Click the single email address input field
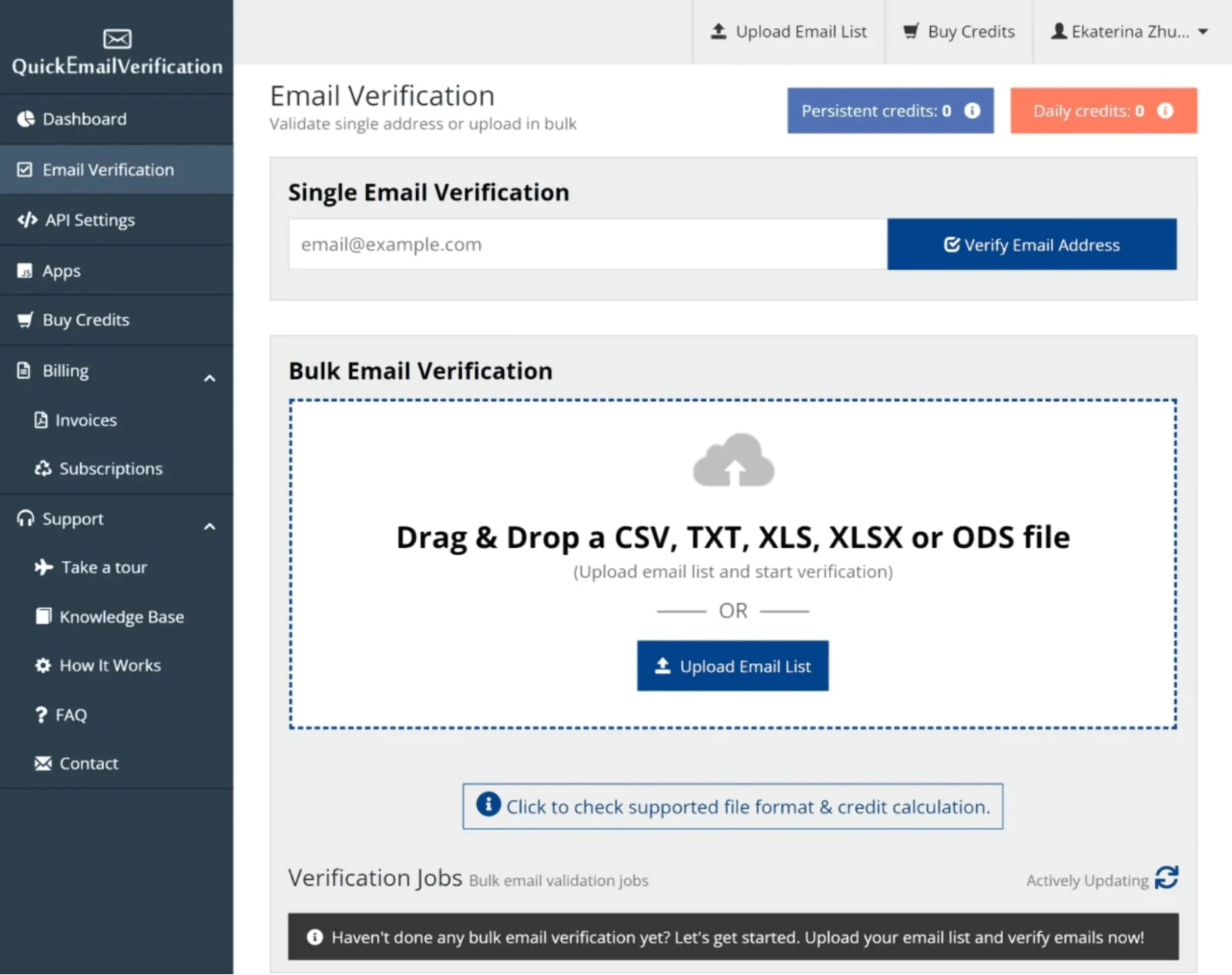Screen dimensions: 1232x975 (x=587, y=245)
